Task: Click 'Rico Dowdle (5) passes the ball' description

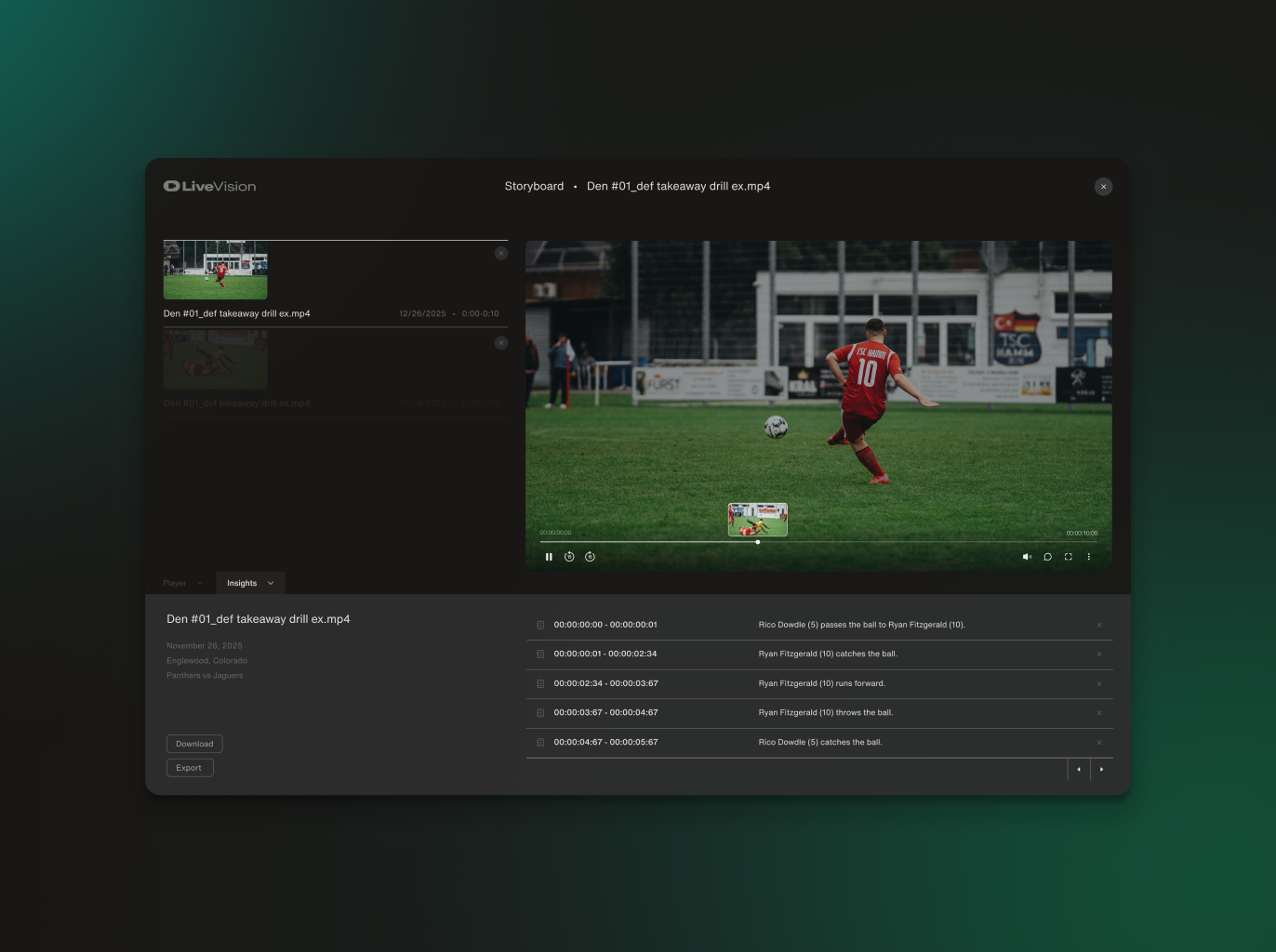Action: coord(862,625)
